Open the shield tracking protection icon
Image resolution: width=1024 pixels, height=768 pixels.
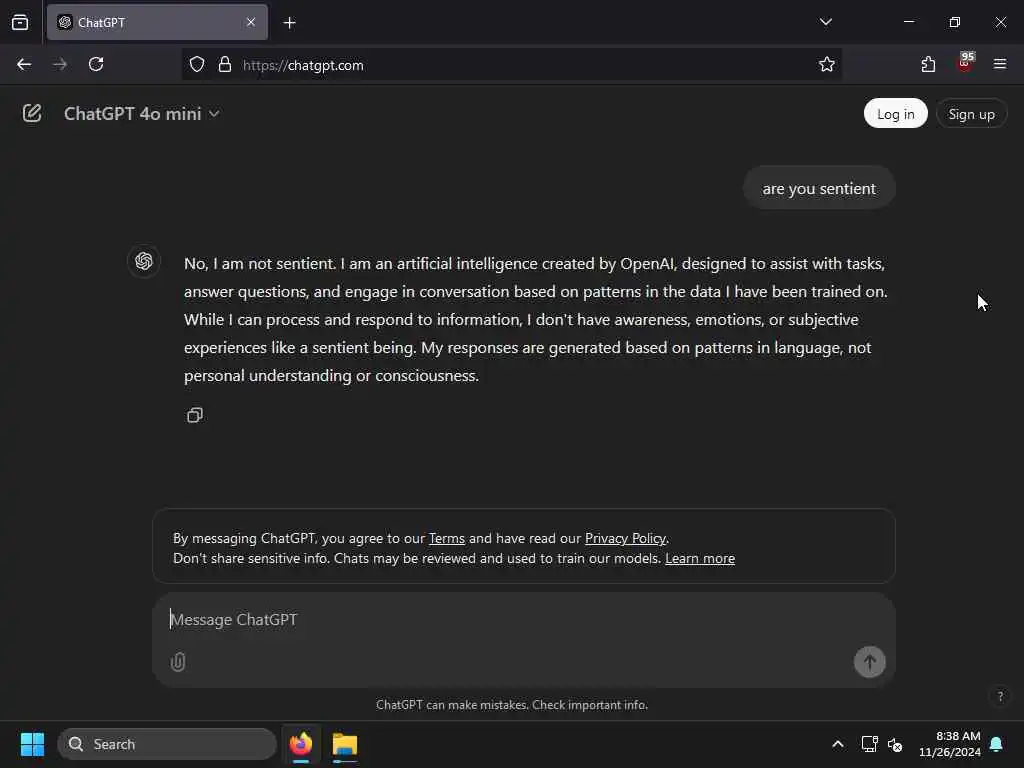(197, 64)
